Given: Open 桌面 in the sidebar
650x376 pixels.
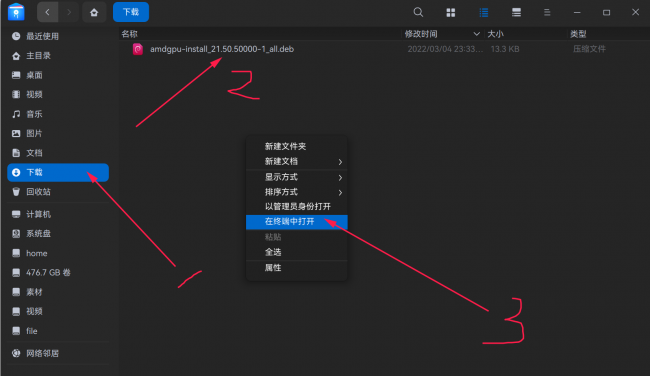Looking at the screenshot, I should pyautogui.click(x=58, y=75).
